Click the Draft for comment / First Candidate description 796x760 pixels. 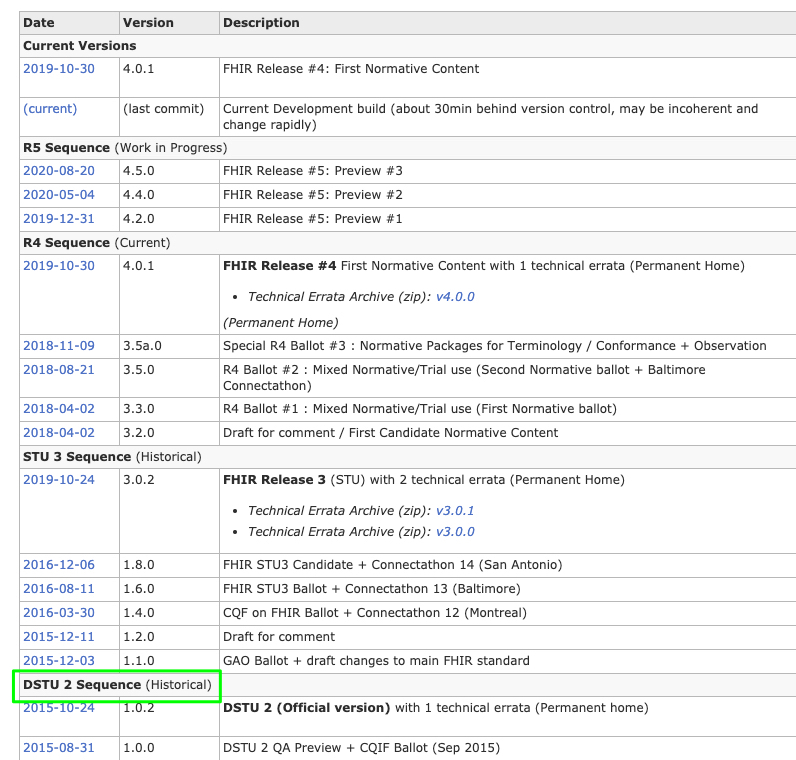(390, 433)
